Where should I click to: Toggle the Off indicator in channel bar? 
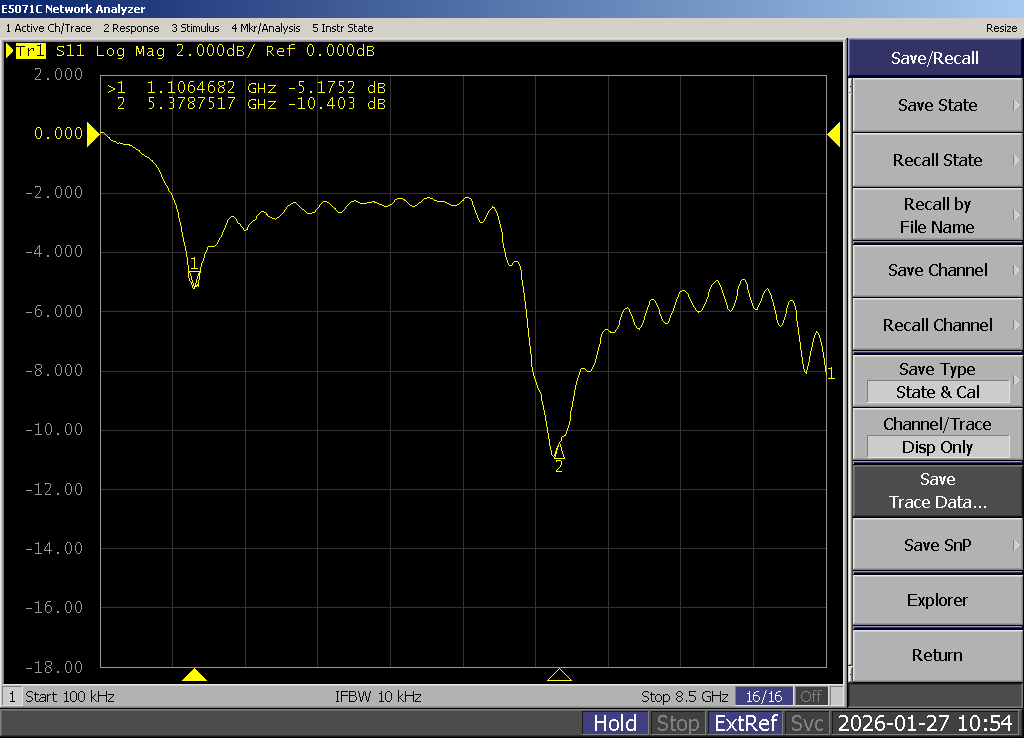[x=812, y=696]
